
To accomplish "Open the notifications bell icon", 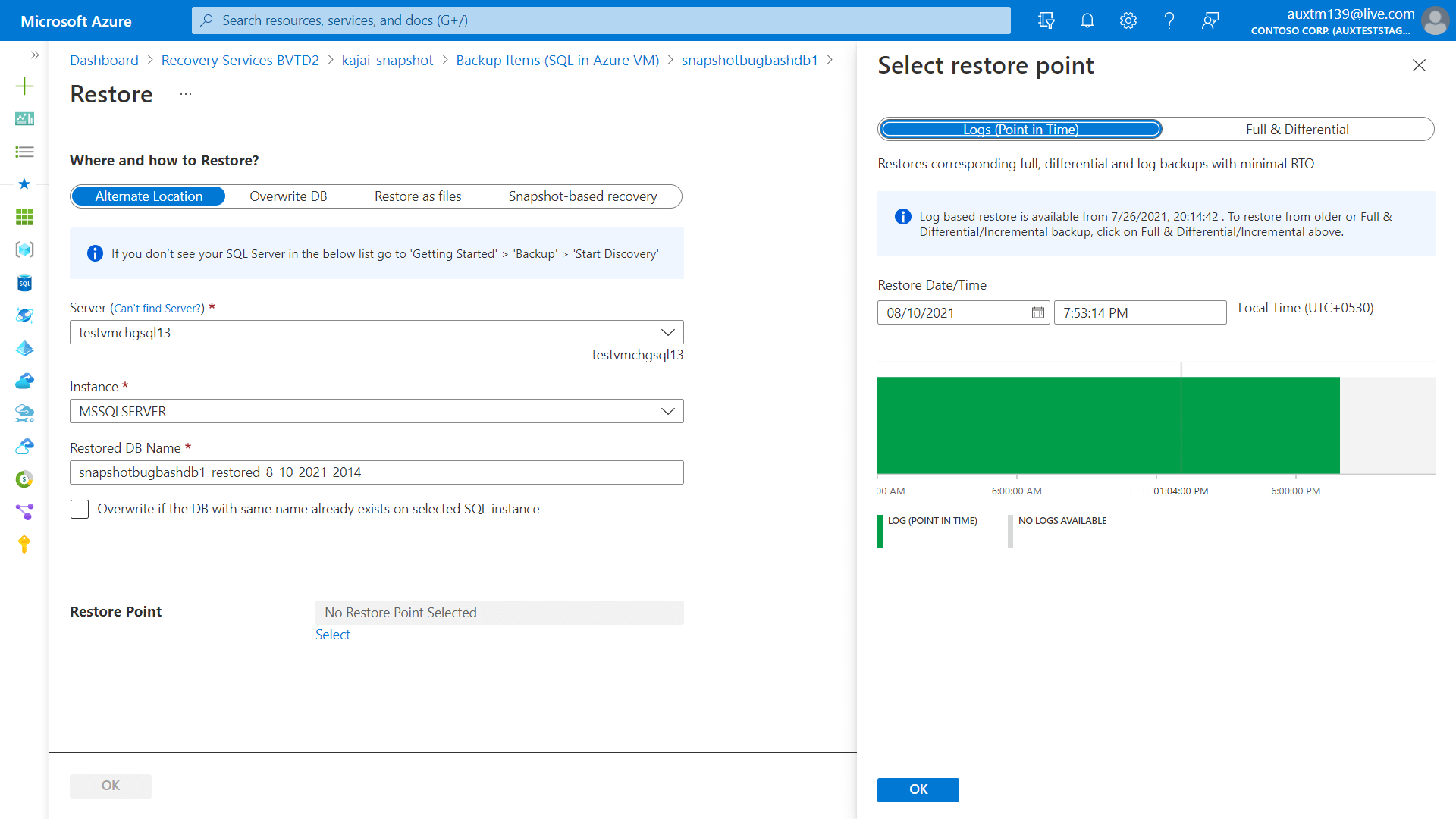I will 1087,20.
